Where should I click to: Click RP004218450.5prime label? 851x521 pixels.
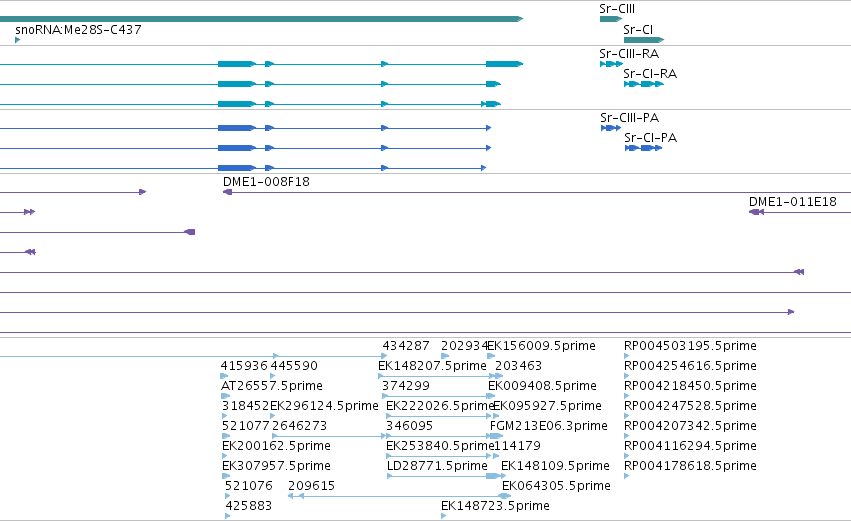click(690, 386)
